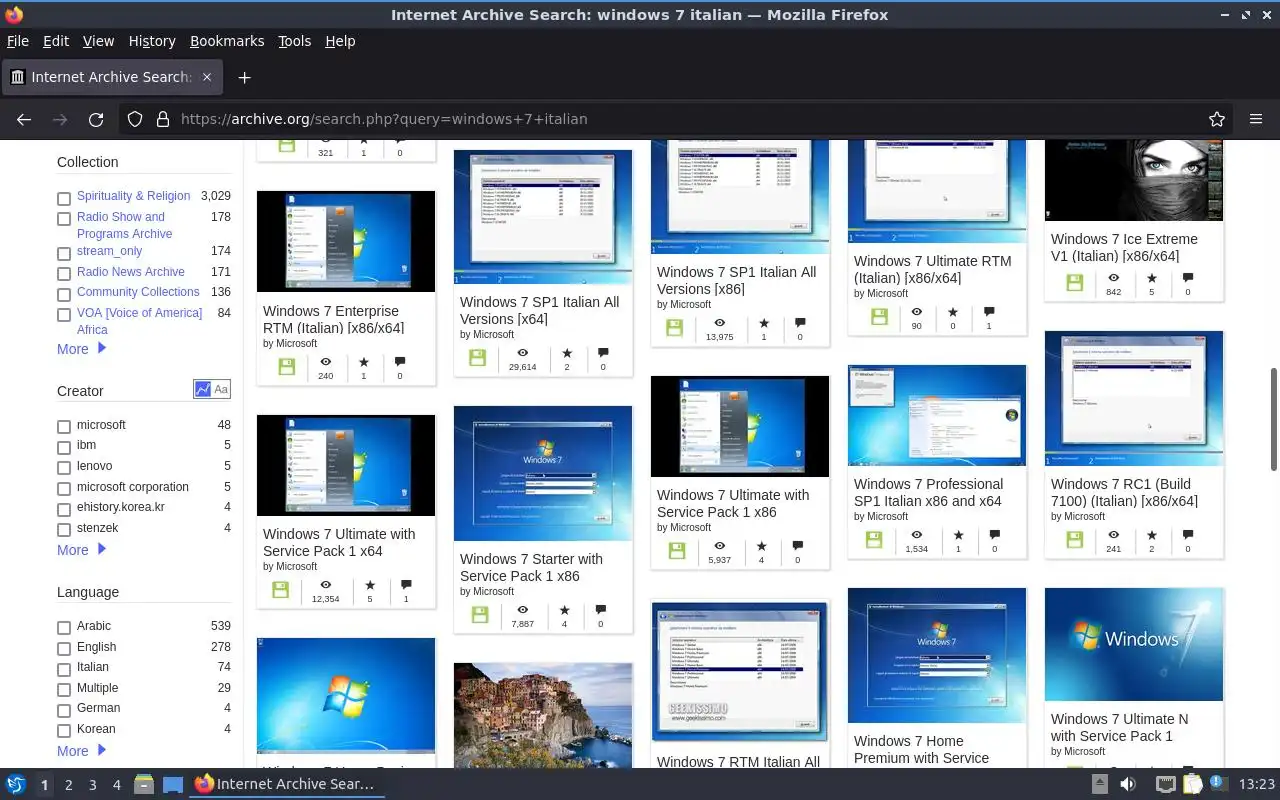This screenshot has height=800, width=1280.
Task: Open file manager from the taskbar
Action: (144, 785)
